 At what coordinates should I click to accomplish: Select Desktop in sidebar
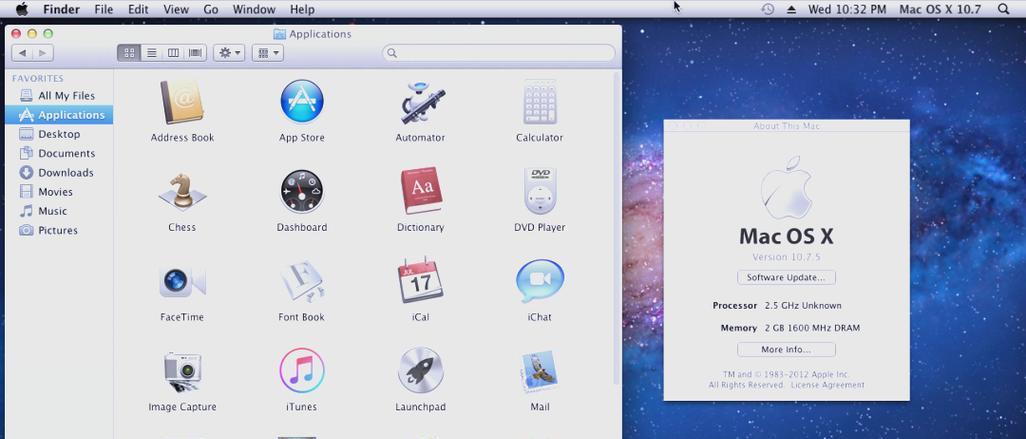click(x=59, y=134)
